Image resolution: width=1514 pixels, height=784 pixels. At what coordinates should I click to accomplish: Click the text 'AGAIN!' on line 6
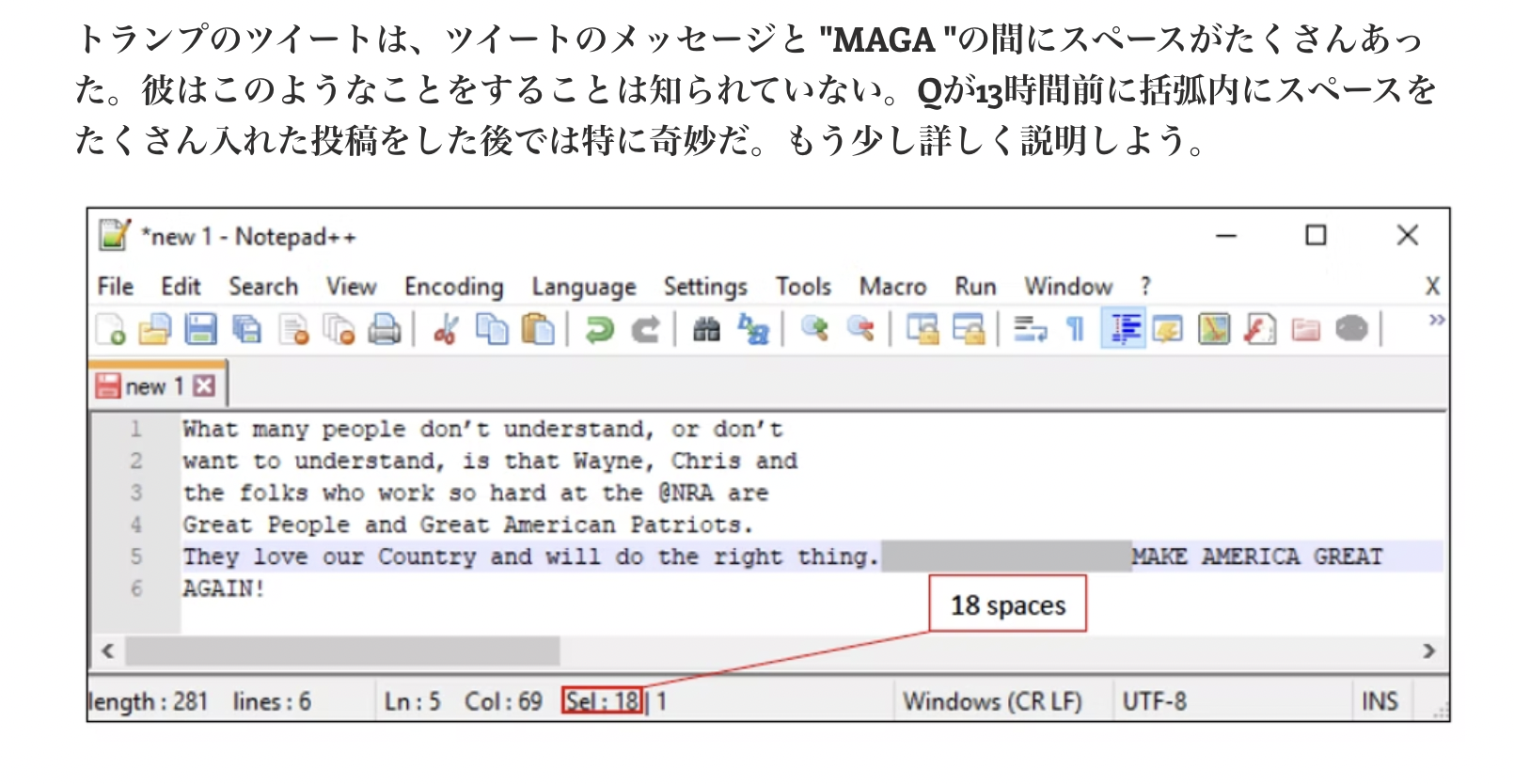click(224, 588)
